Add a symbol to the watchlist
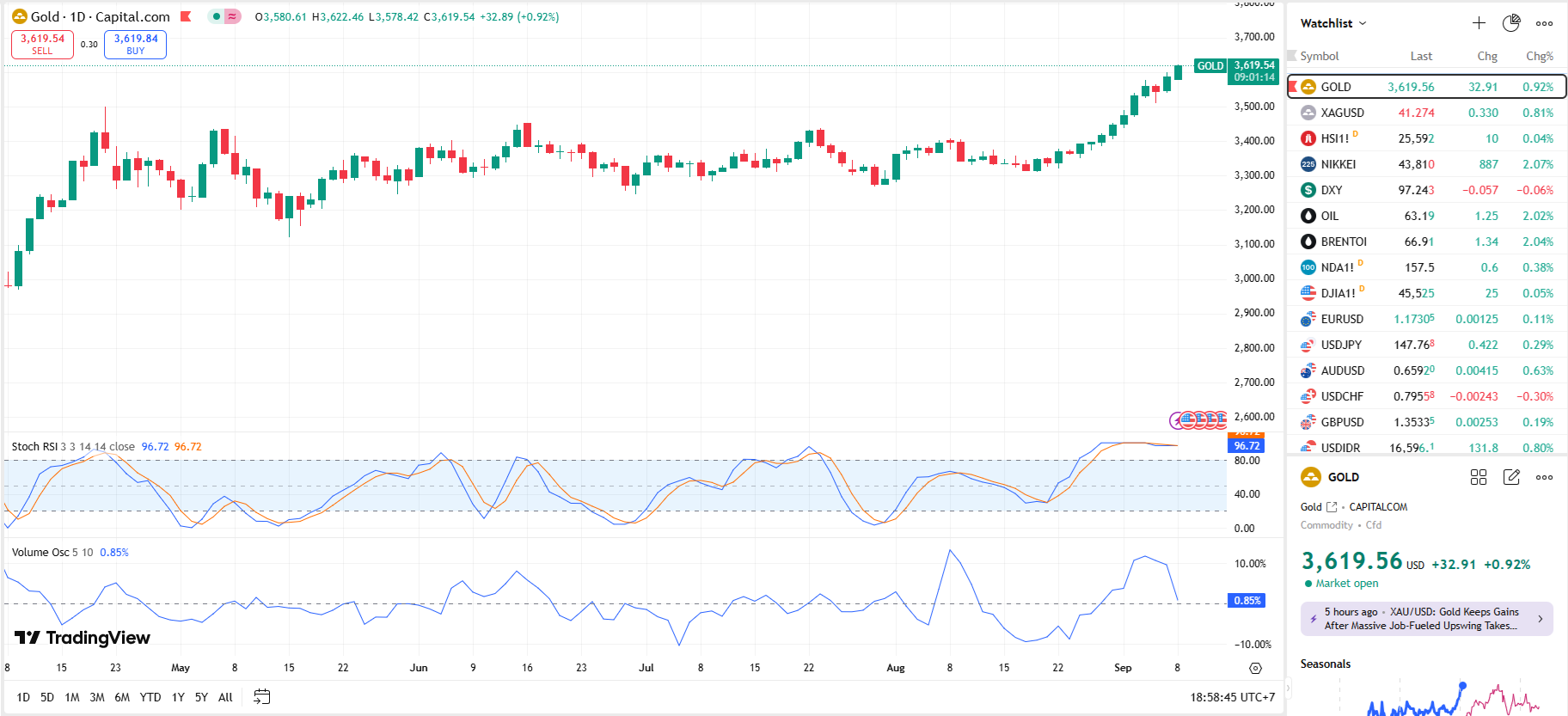1568x716 pixels. [x=1479, y=23]
